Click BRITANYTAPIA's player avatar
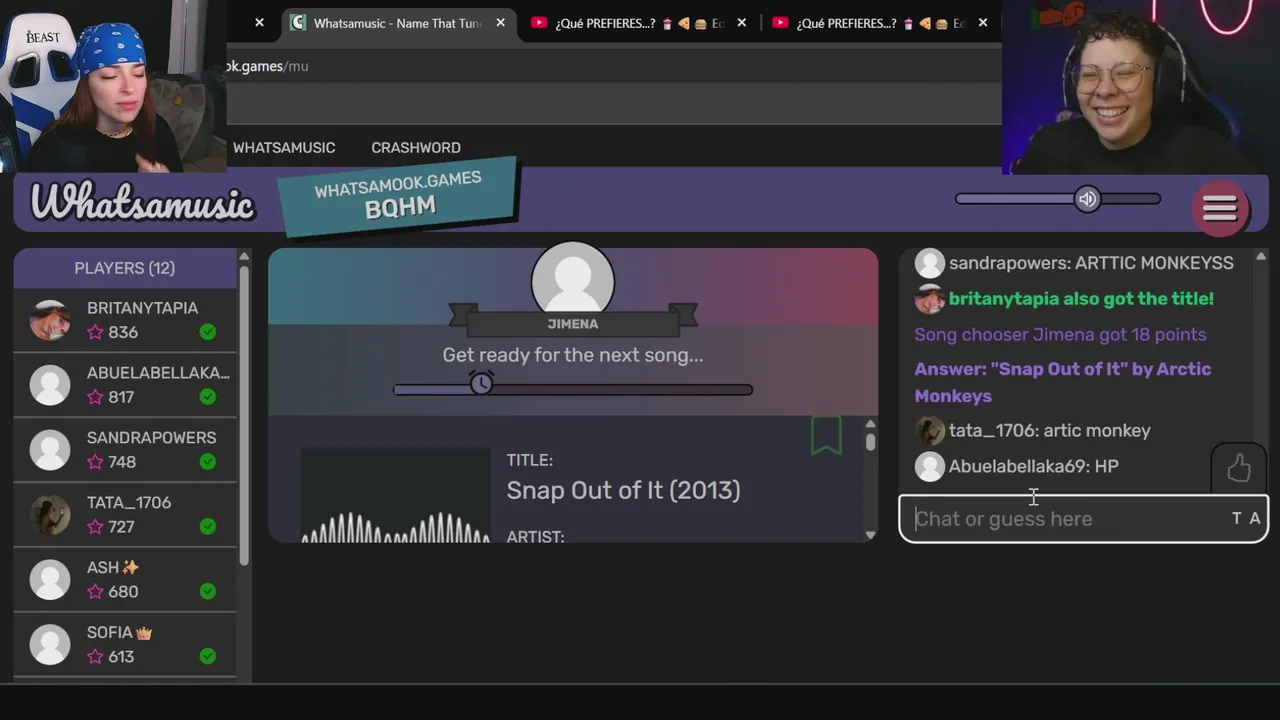Viewport: 1280px width, 720px height. pyautogui.click(x=50, y=320)
